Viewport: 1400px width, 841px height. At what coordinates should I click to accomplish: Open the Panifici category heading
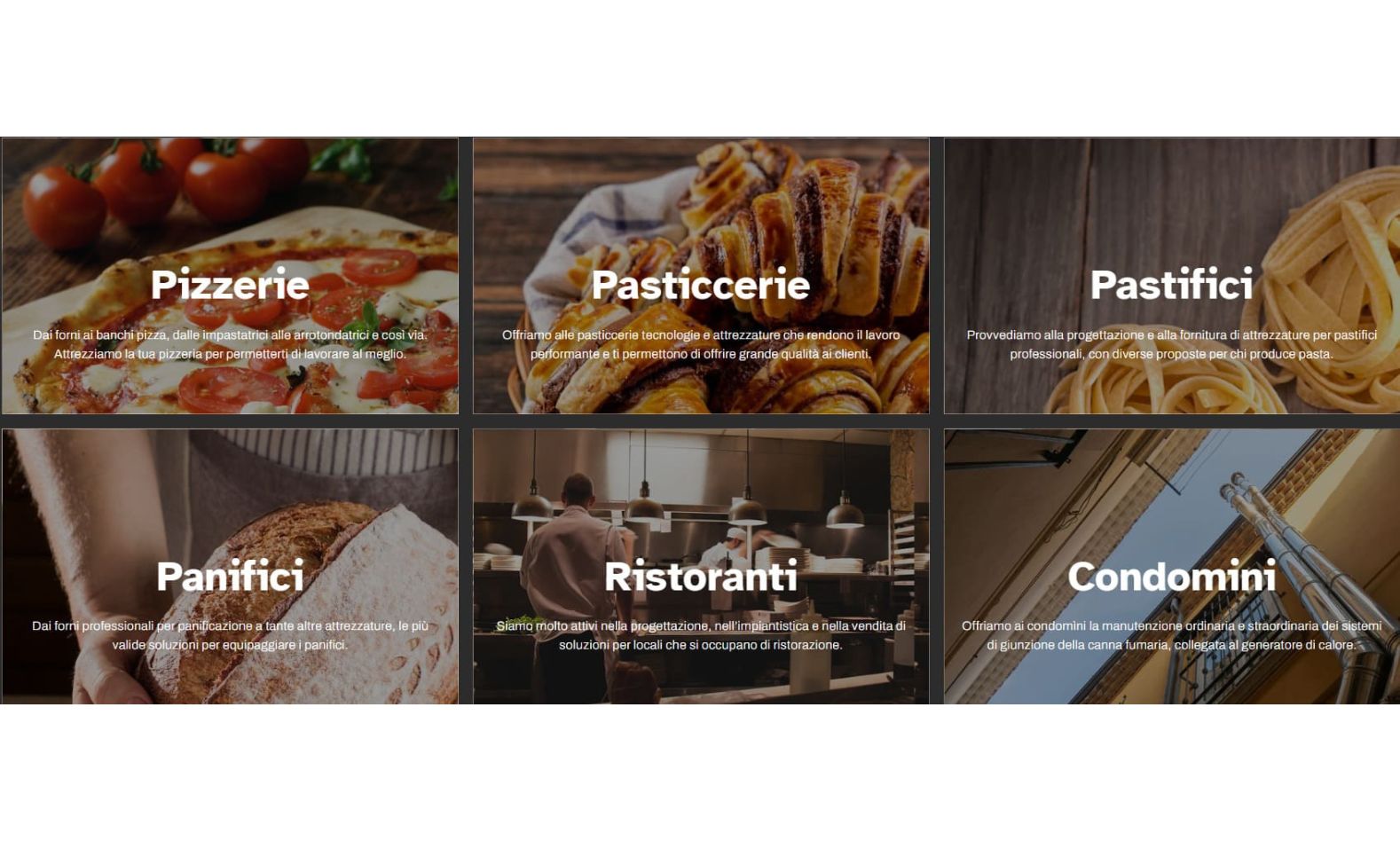point(230,576)
